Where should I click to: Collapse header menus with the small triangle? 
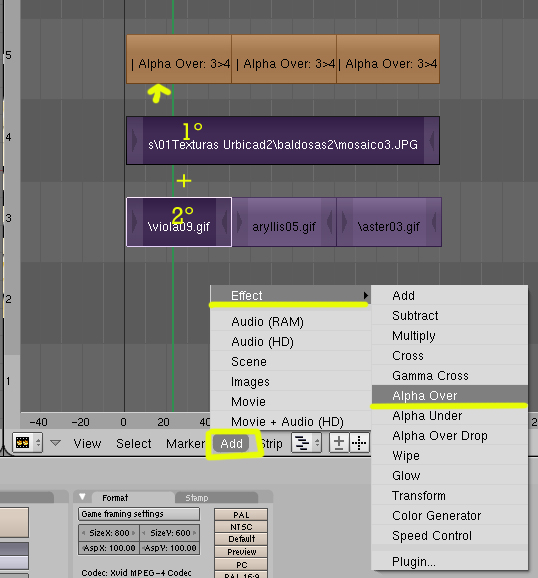[x=55, y=443]
